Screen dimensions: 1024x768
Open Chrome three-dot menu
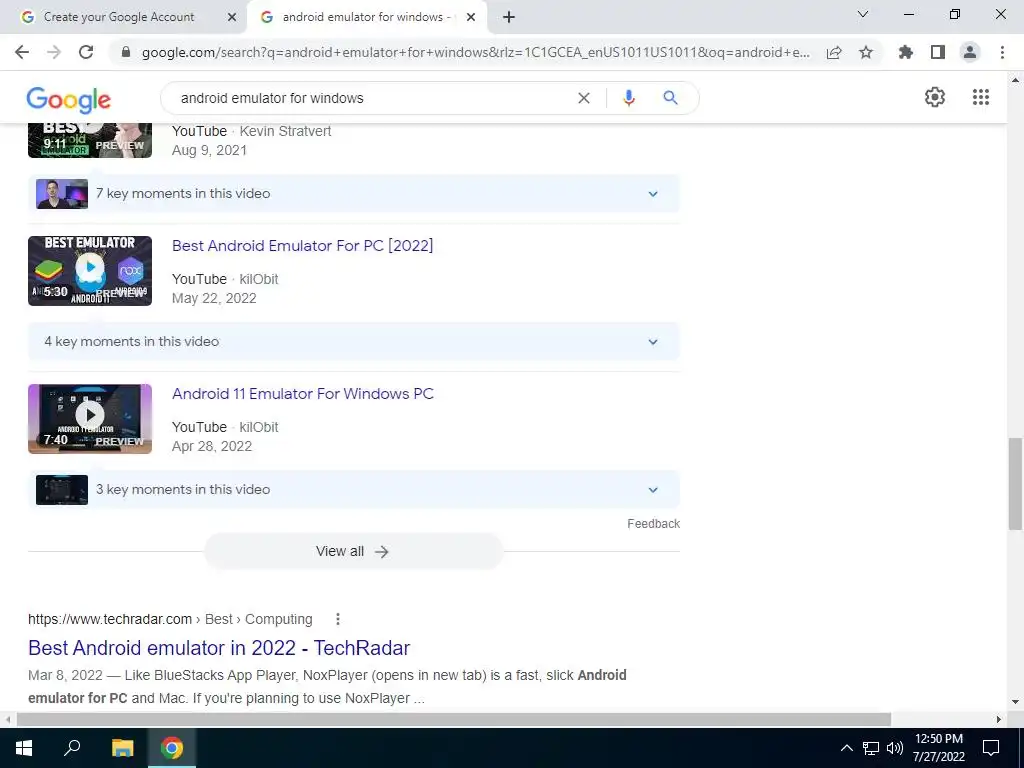pos(1002,52)
